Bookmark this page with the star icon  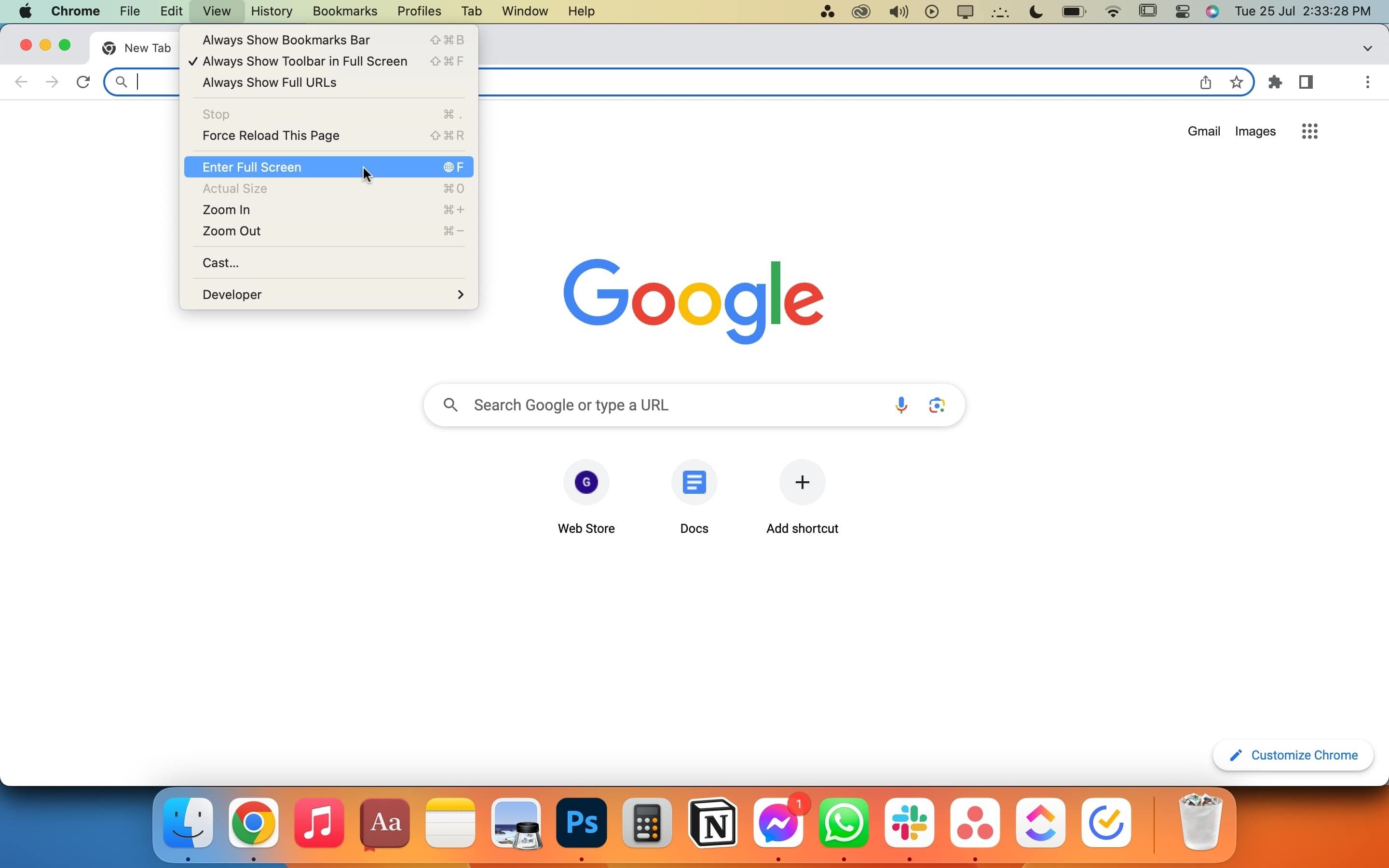[x=1237, y=82]
